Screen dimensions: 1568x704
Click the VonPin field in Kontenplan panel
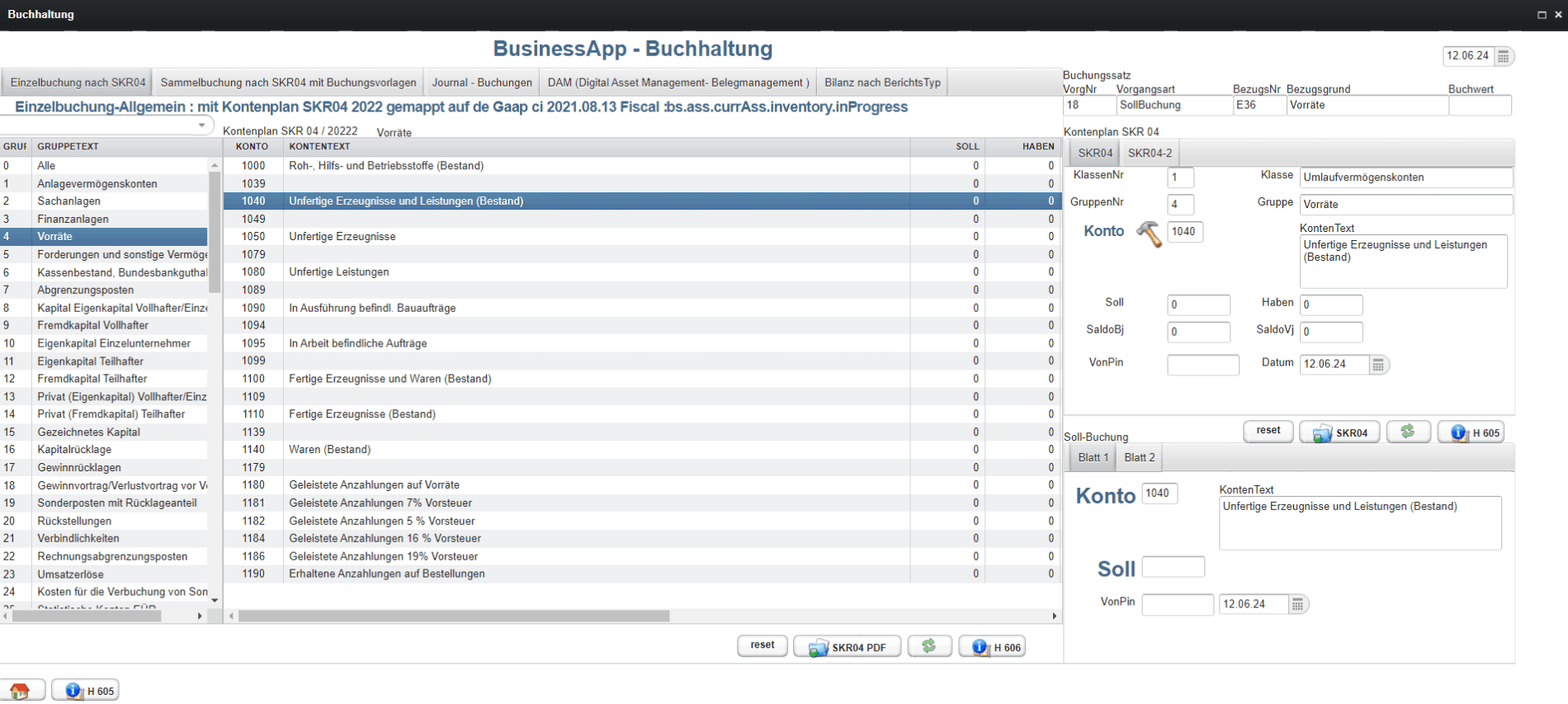pos(1203,366)
